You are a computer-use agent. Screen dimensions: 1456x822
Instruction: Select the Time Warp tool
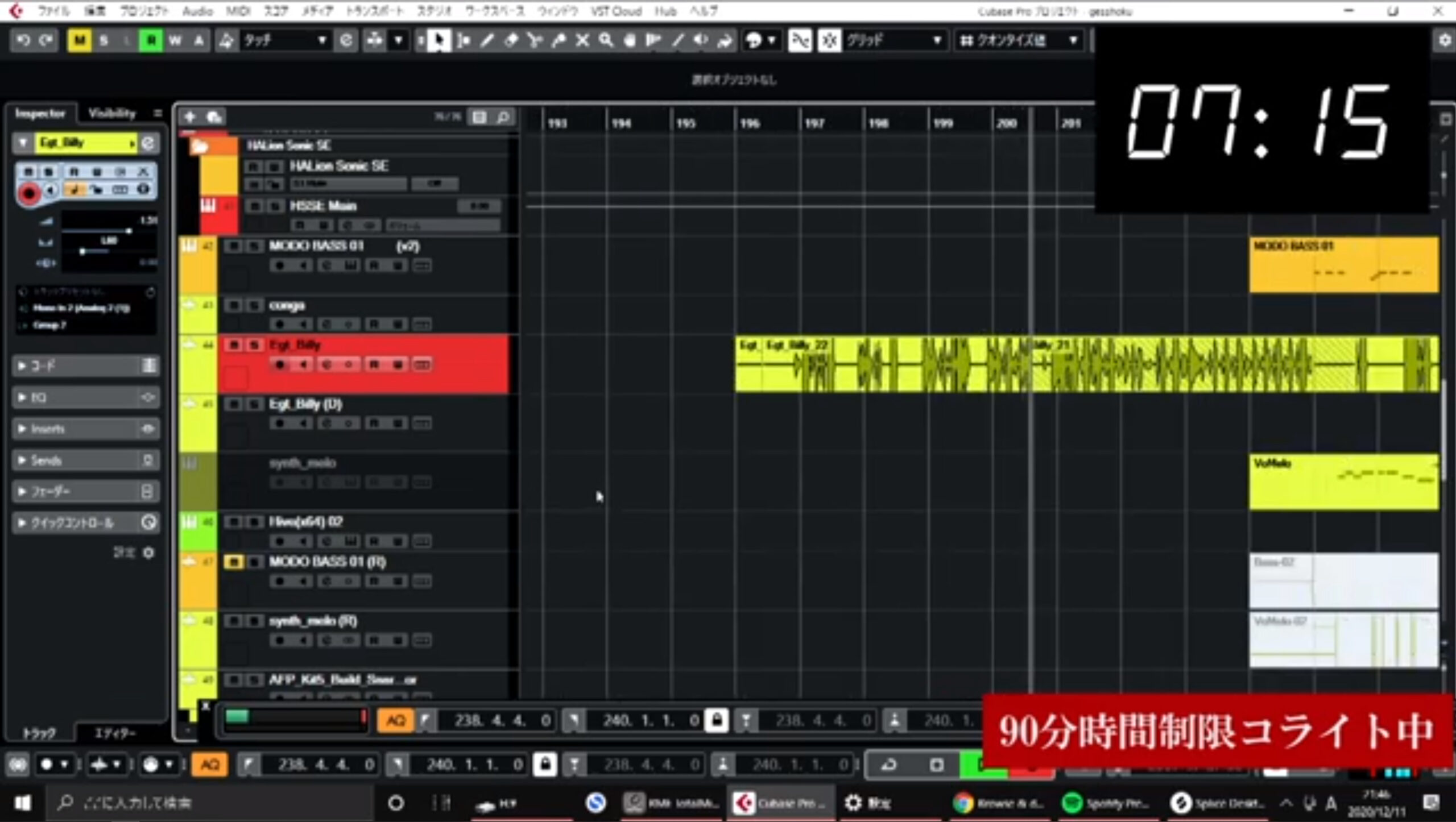pyautogui.click(x=653, y=40)
